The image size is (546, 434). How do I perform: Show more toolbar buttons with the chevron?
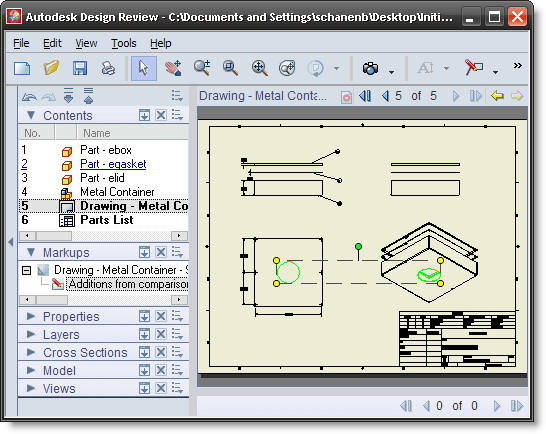point(518,65)
